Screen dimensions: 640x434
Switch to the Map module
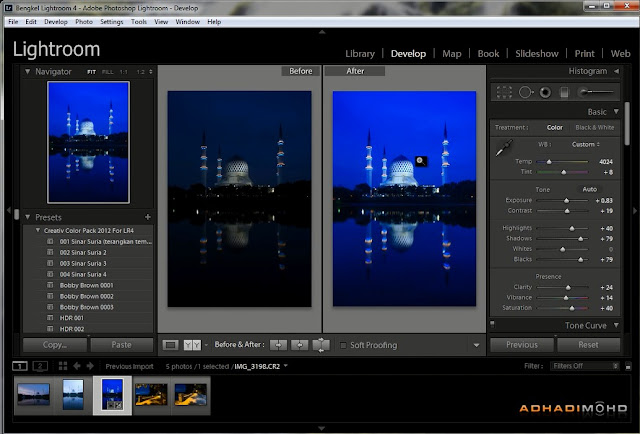pos(451,53)
